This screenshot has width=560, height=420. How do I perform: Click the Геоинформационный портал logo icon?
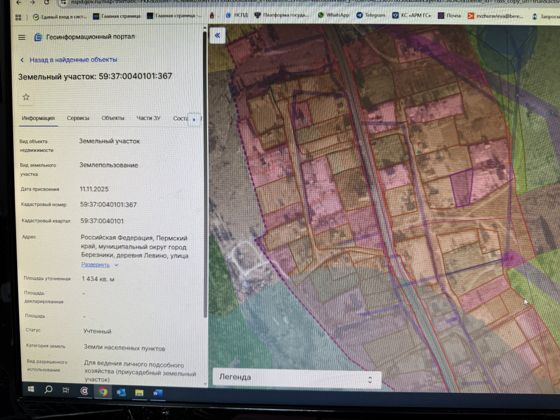[38, 37]
